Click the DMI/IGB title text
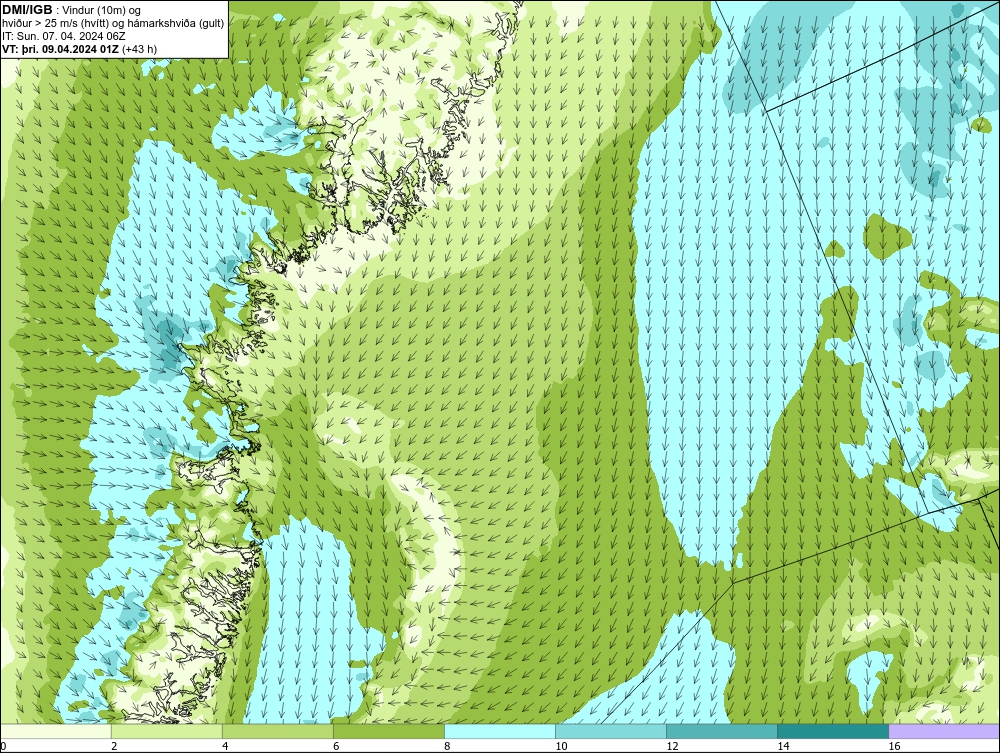Image resolution: width=1000 pixels, height=753 pixels. click(x=27, y=10)
